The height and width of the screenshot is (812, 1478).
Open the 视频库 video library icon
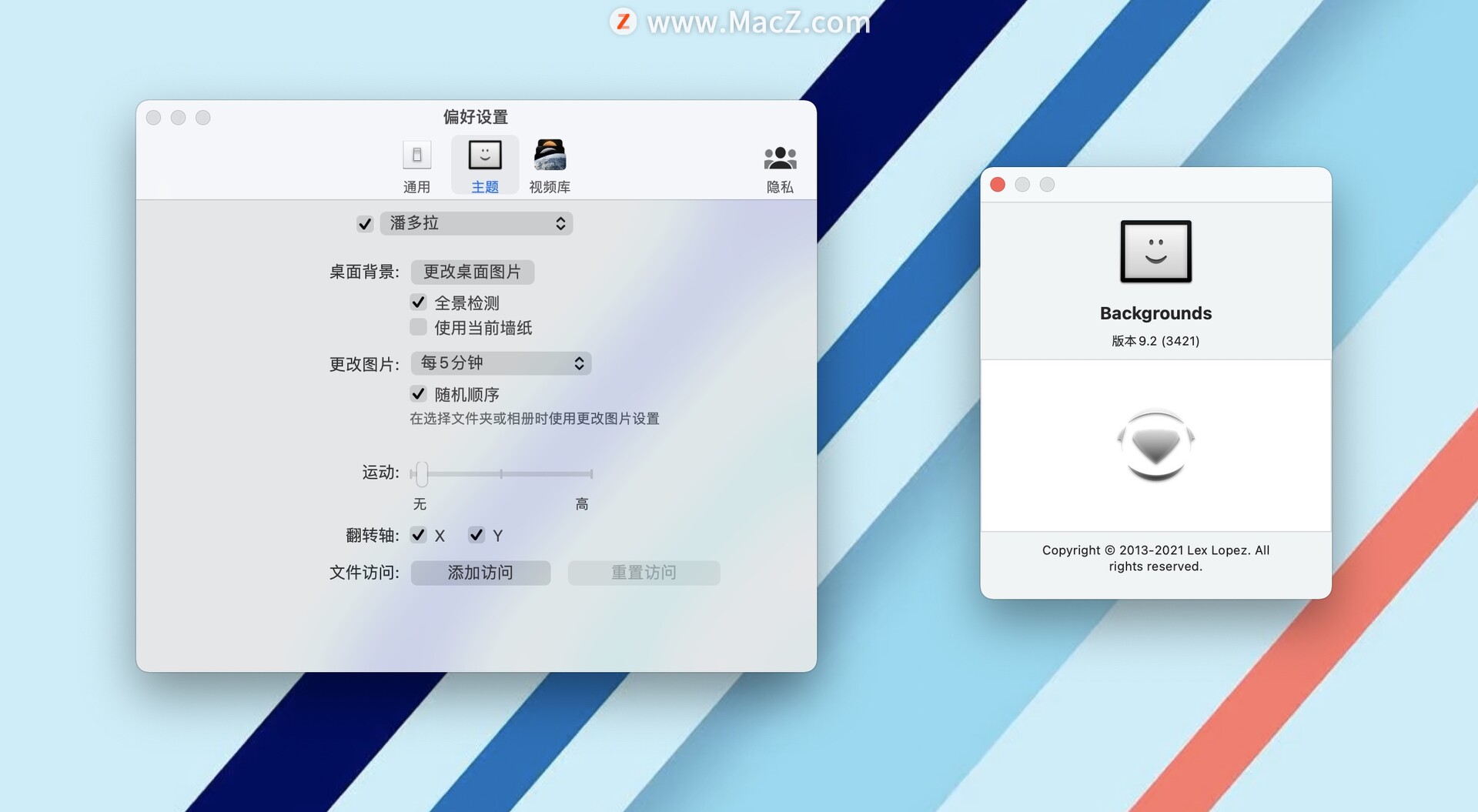click(x=550, y=155)
